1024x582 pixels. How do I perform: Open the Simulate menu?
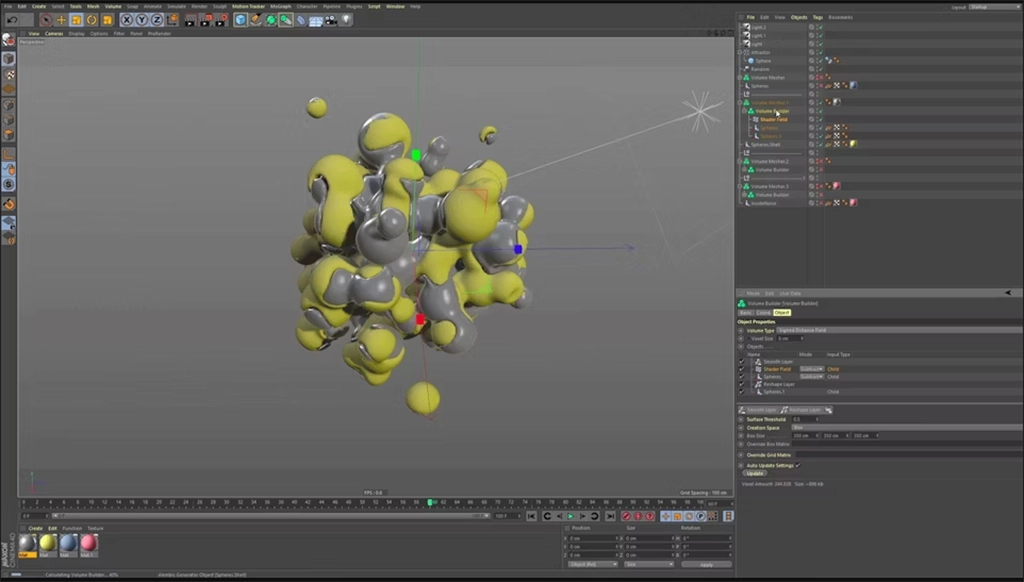click(176, 7)
